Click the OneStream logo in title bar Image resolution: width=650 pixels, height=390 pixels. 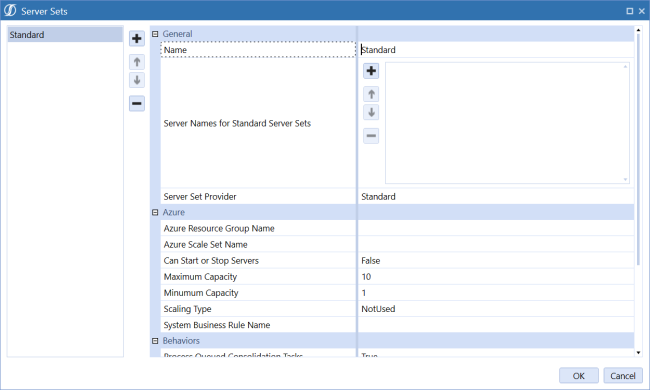tap(10, 10)
